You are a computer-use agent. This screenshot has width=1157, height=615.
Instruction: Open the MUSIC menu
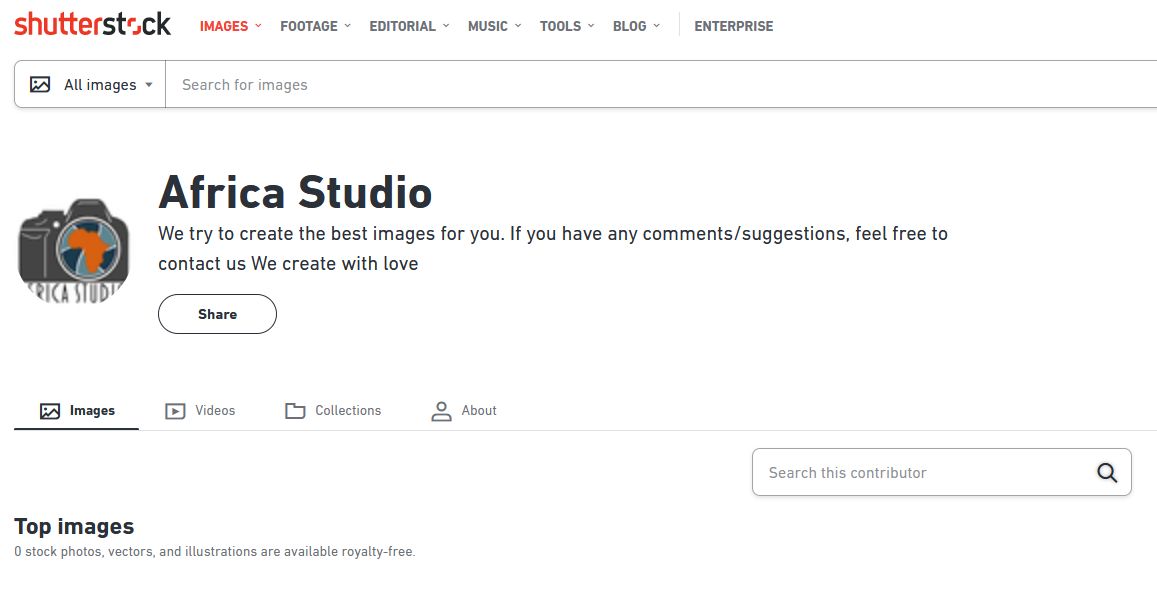tap(494, 26)
